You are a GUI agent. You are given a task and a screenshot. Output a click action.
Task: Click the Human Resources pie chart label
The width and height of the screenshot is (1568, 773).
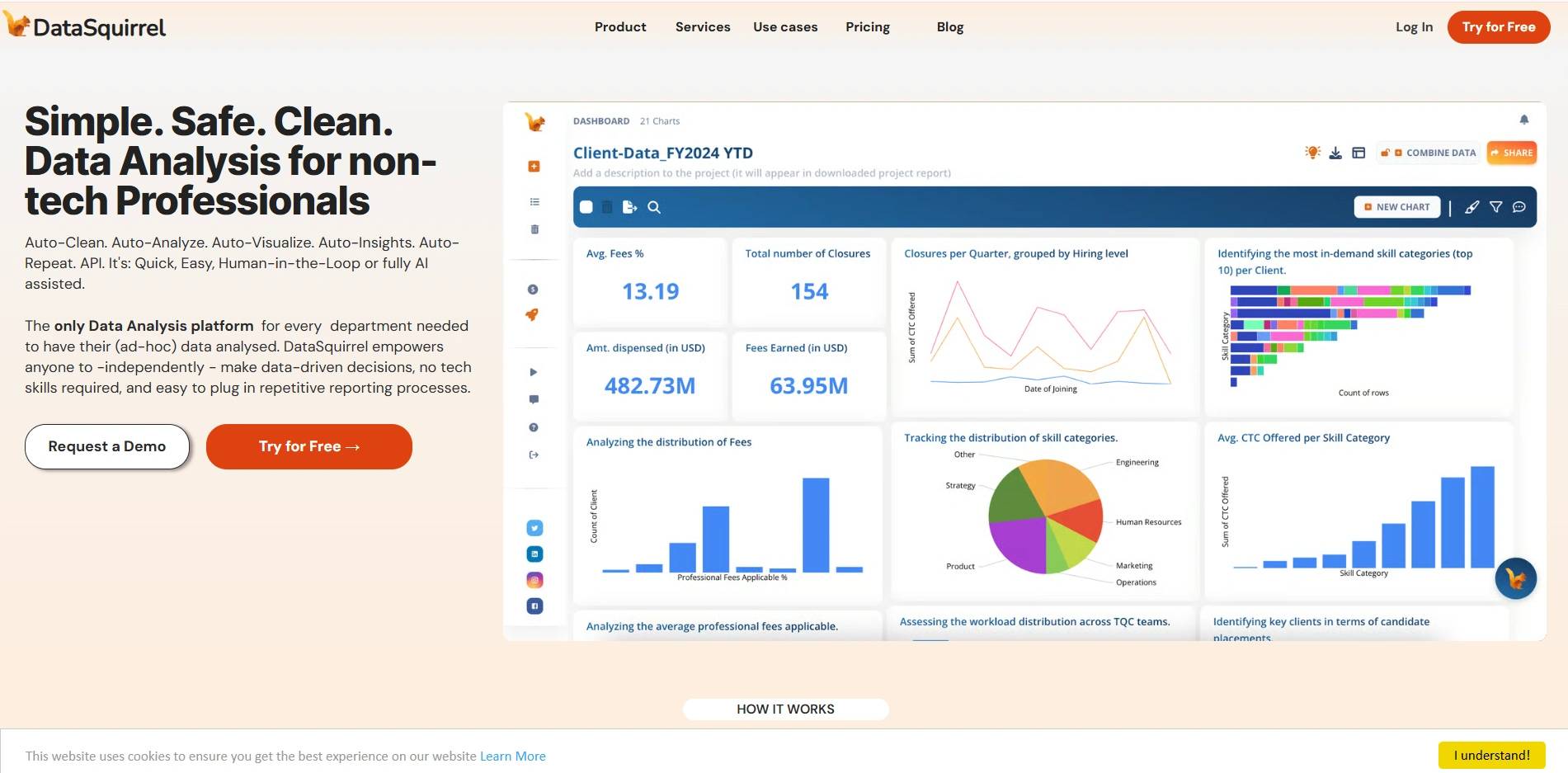tap(1148, 522)
